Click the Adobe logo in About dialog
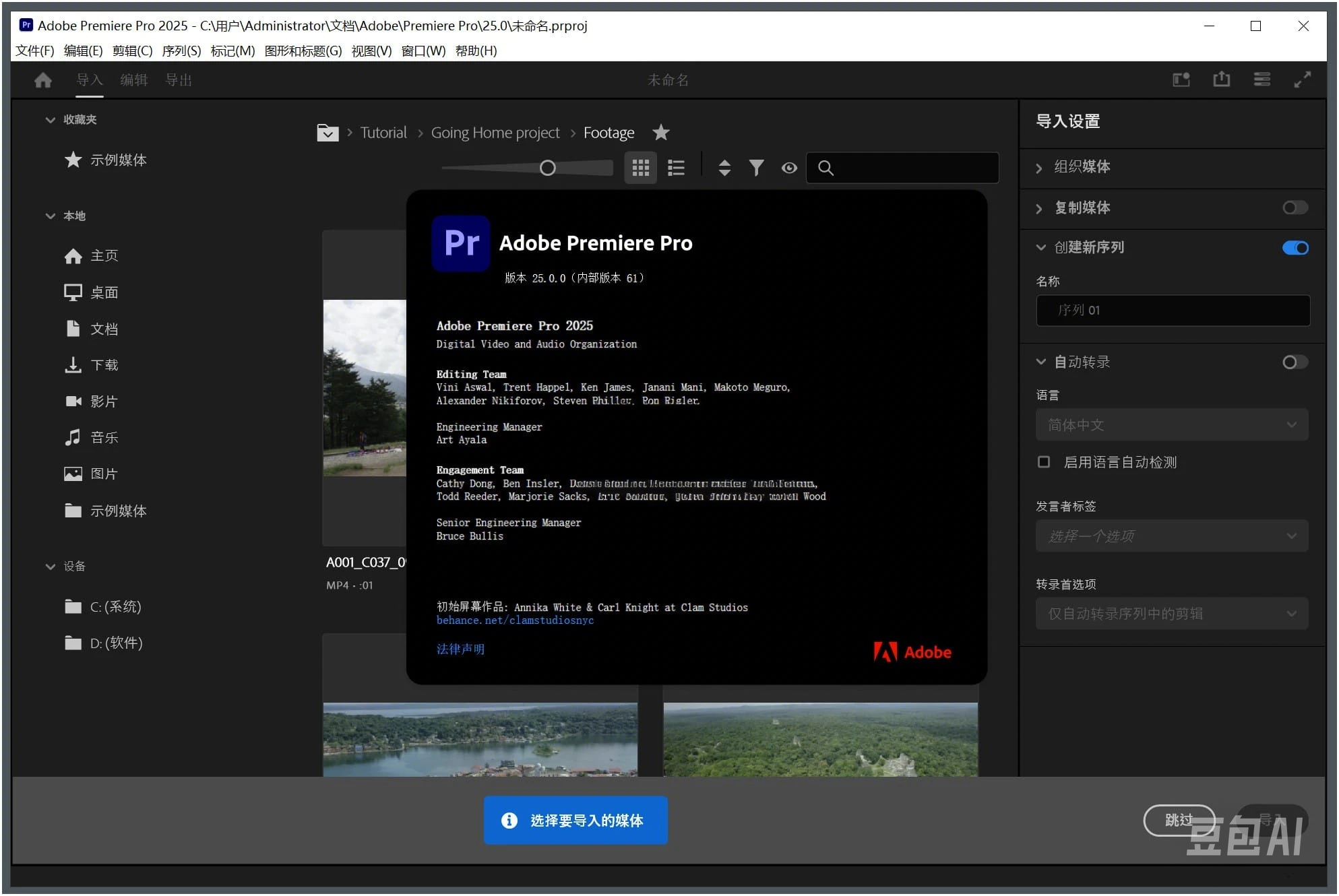The height and width of the screenshot is (896, 1339). (x=912, y=651)
